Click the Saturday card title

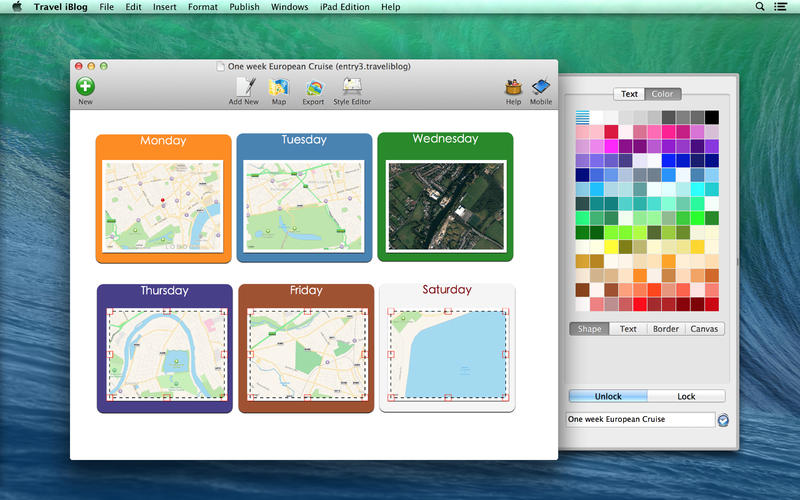click(447, 290)
